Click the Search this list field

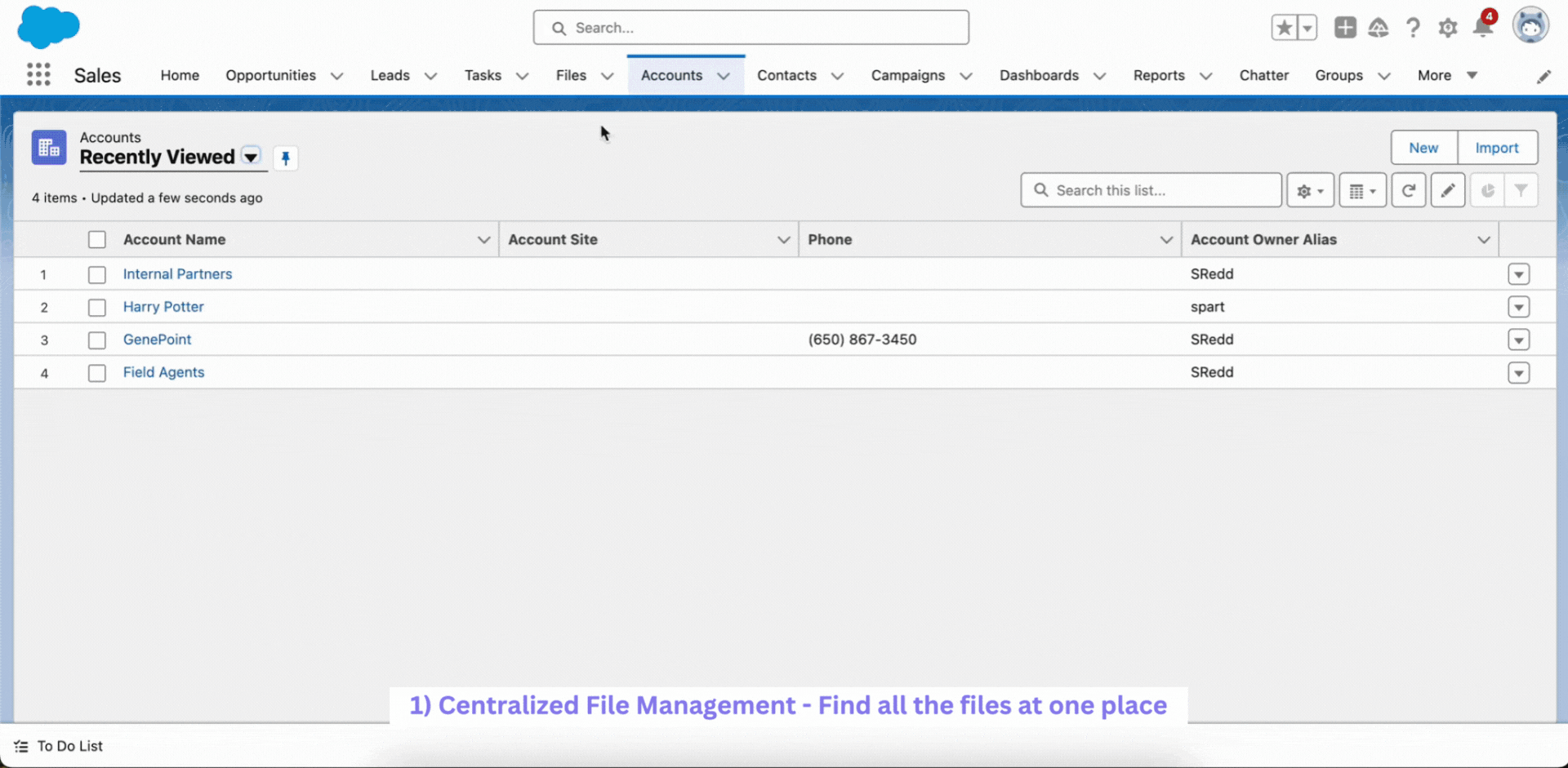coord(1151,190)
